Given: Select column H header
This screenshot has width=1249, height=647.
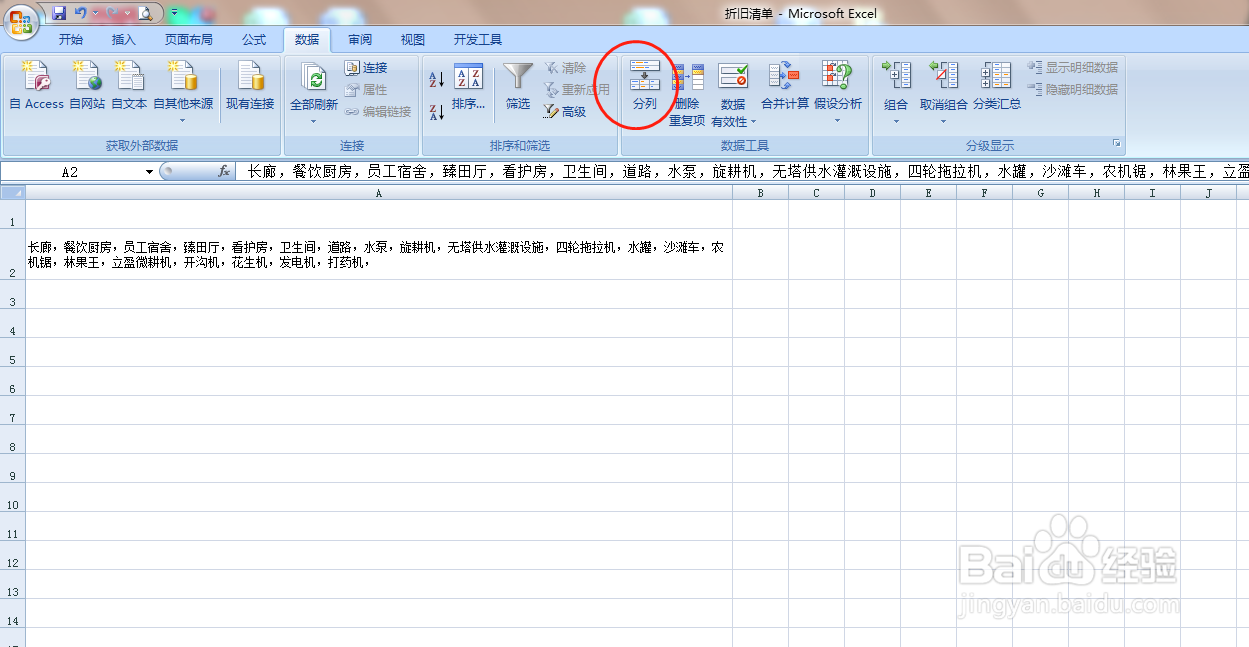Looking at the screenshot, I should pyautogui.click(x=1096, y=194).
